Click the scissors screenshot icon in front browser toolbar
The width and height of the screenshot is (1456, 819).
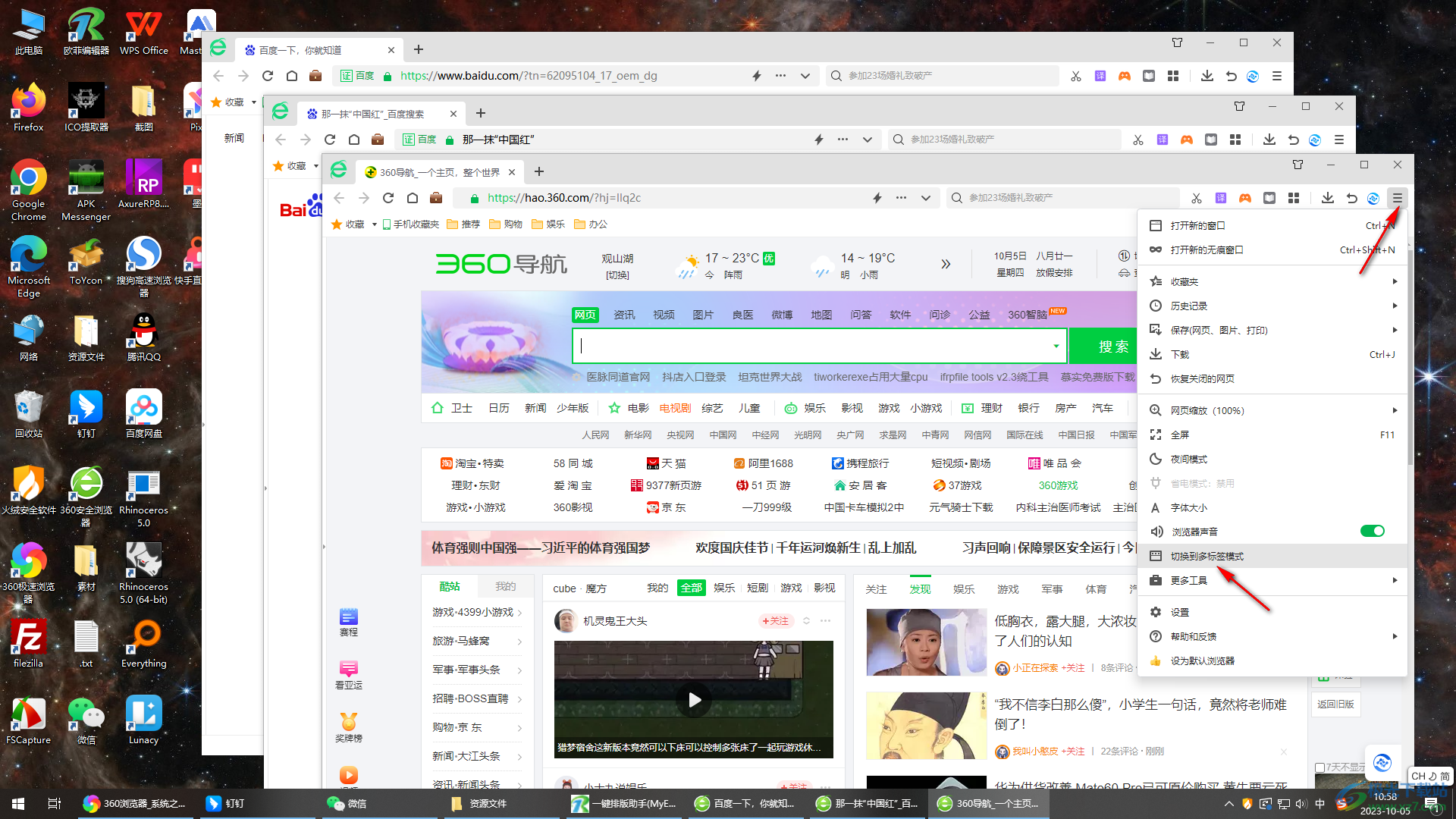[1197, 198]
